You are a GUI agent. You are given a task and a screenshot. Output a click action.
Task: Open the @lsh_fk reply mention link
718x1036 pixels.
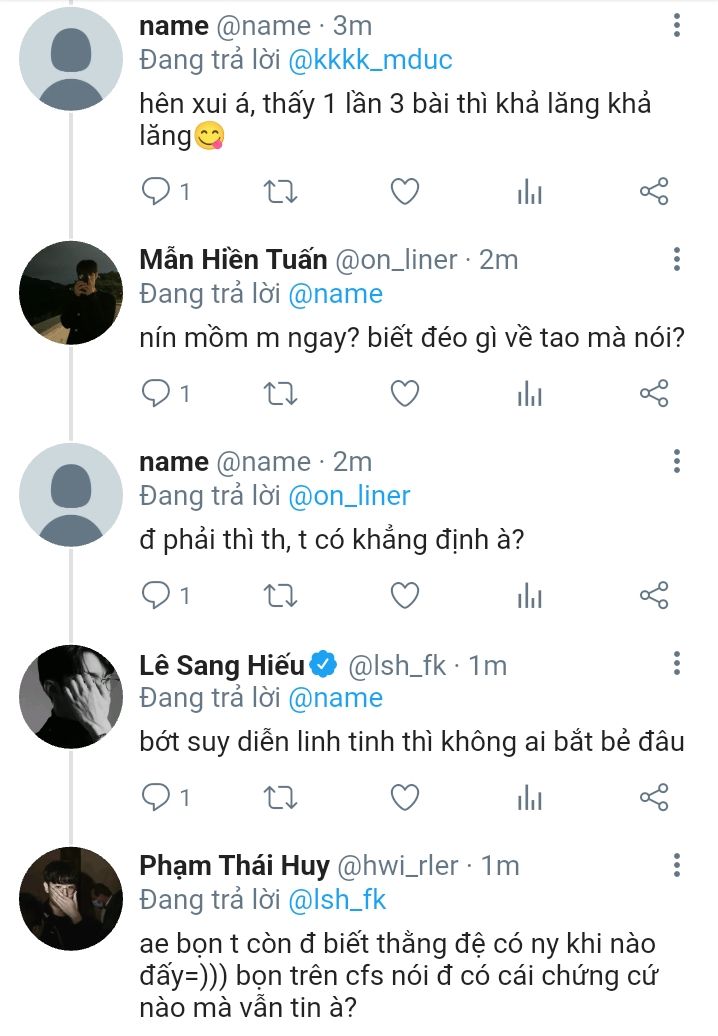[337, 899]
